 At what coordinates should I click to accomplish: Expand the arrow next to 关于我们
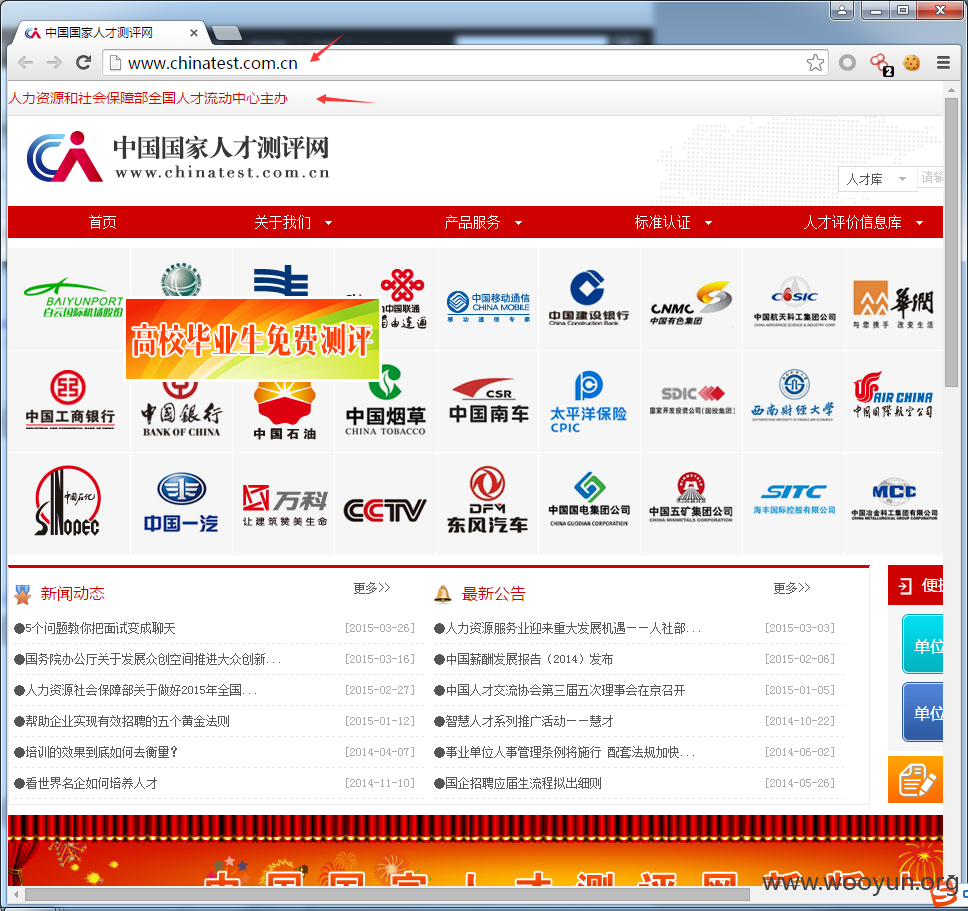point(328,223)
